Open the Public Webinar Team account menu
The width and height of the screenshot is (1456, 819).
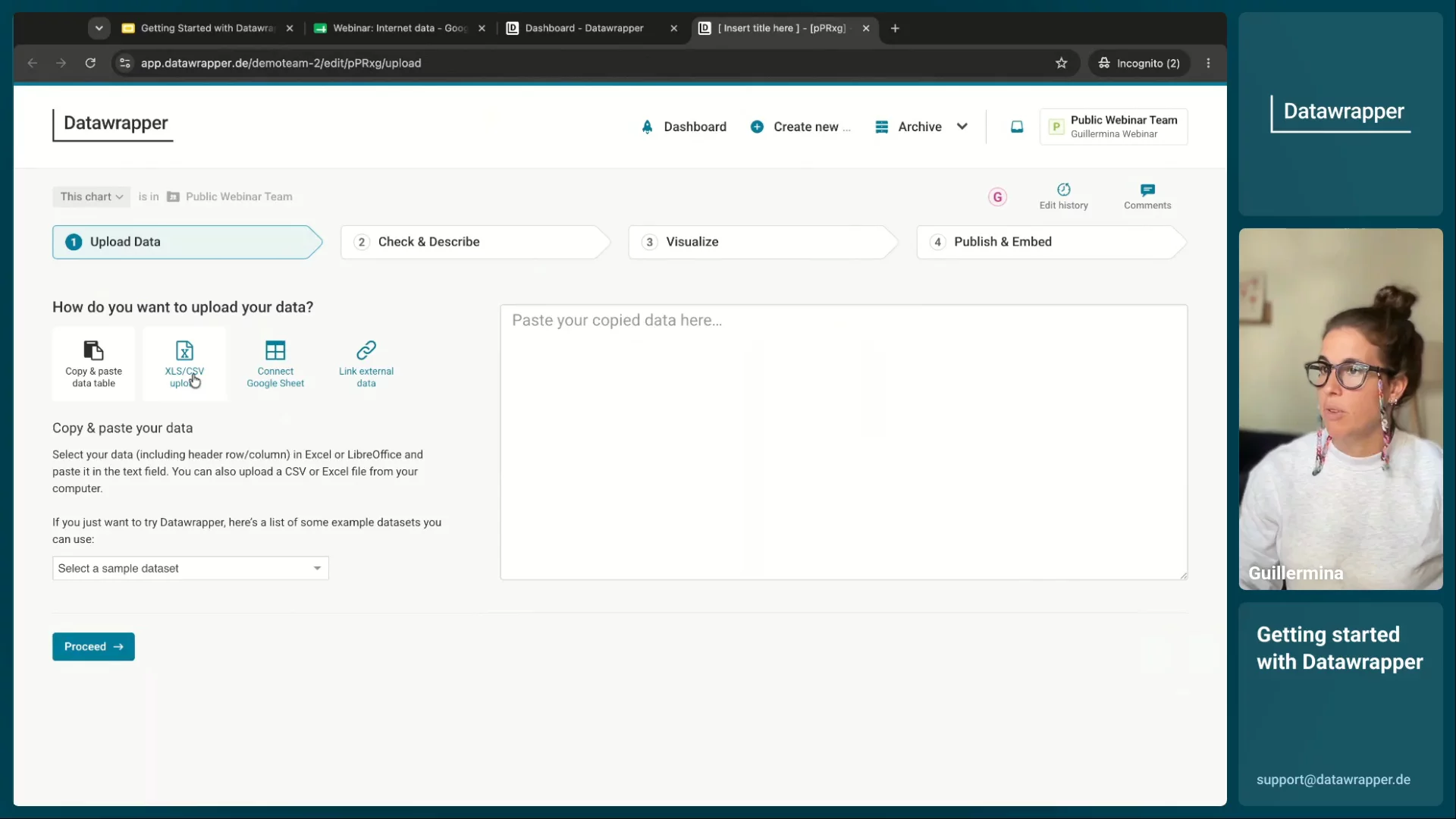point(1113,127)
